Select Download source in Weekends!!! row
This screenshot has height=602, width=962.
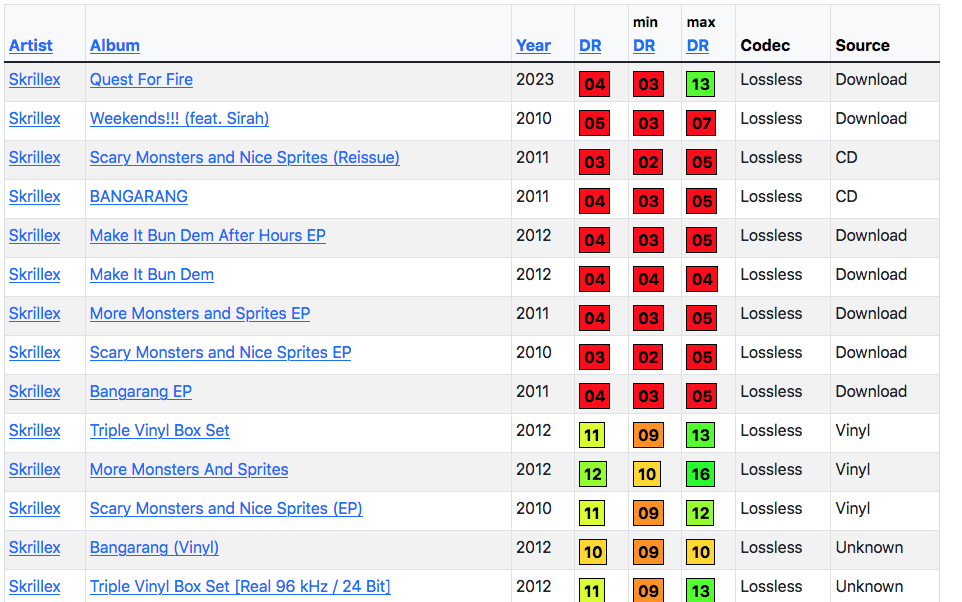point(871,118)
